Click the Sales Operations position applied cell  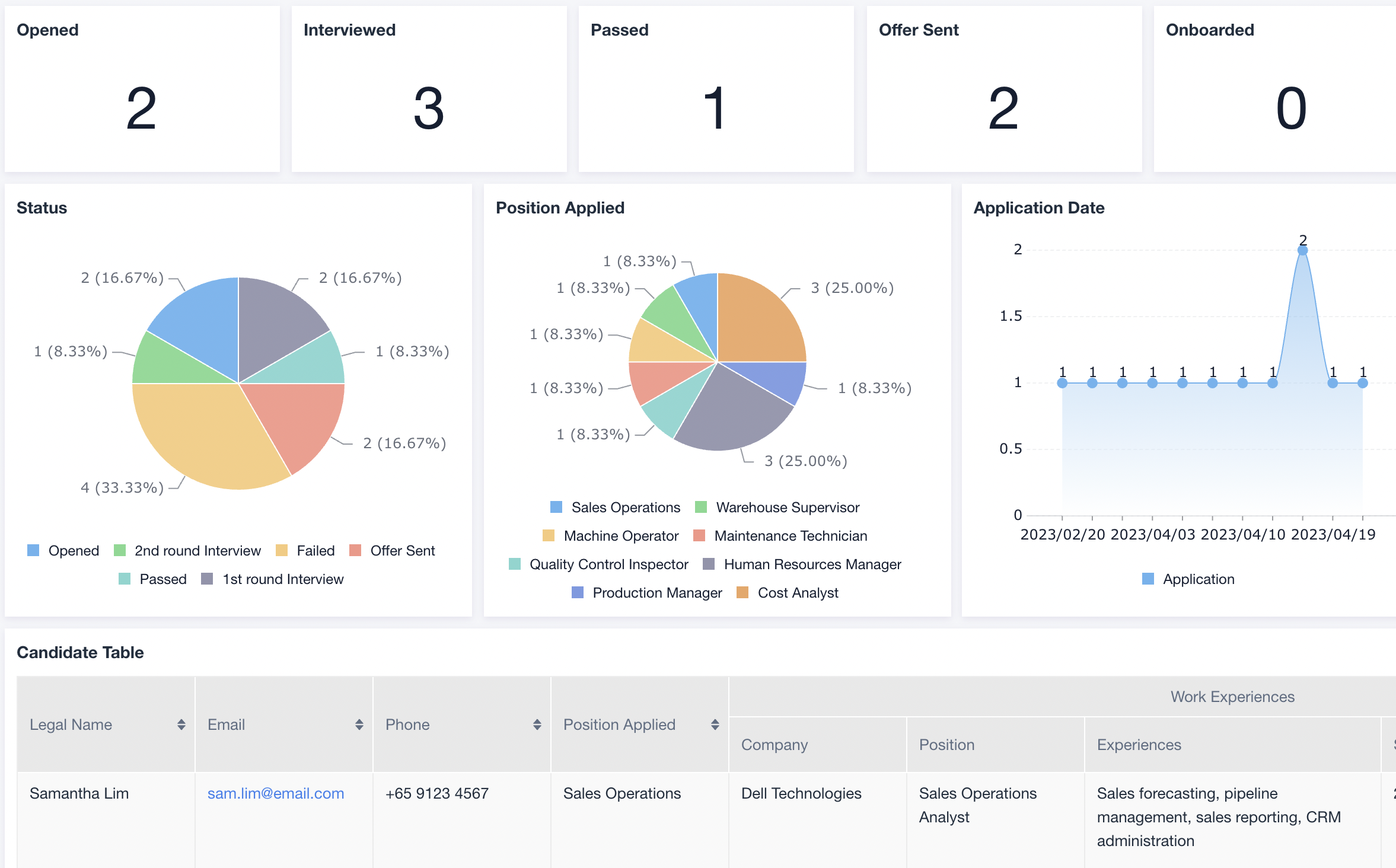pyautogui.click(x=640, y=820)
